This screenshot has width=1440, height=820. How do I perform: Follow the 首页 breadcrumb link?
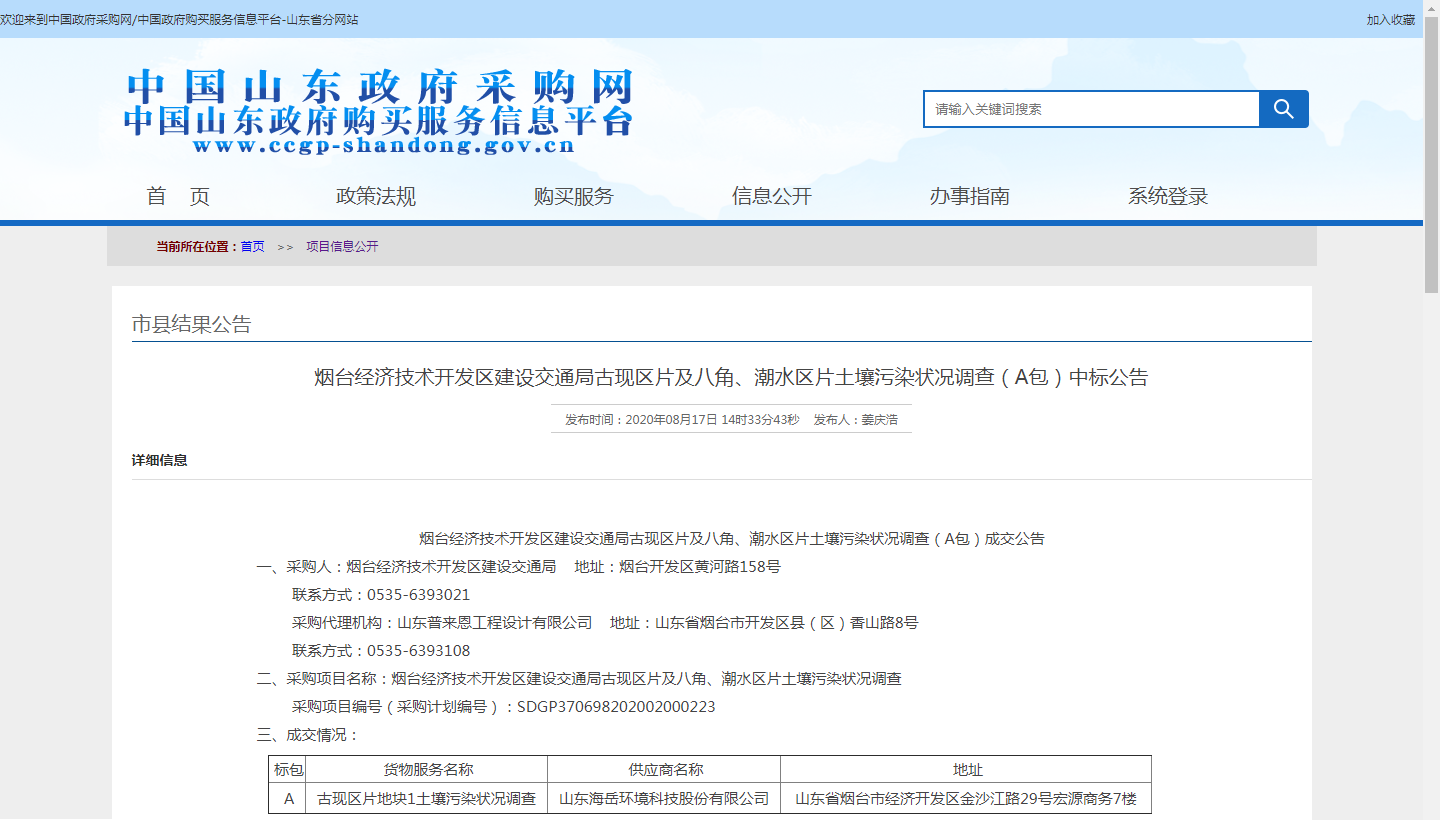(252, 247)
